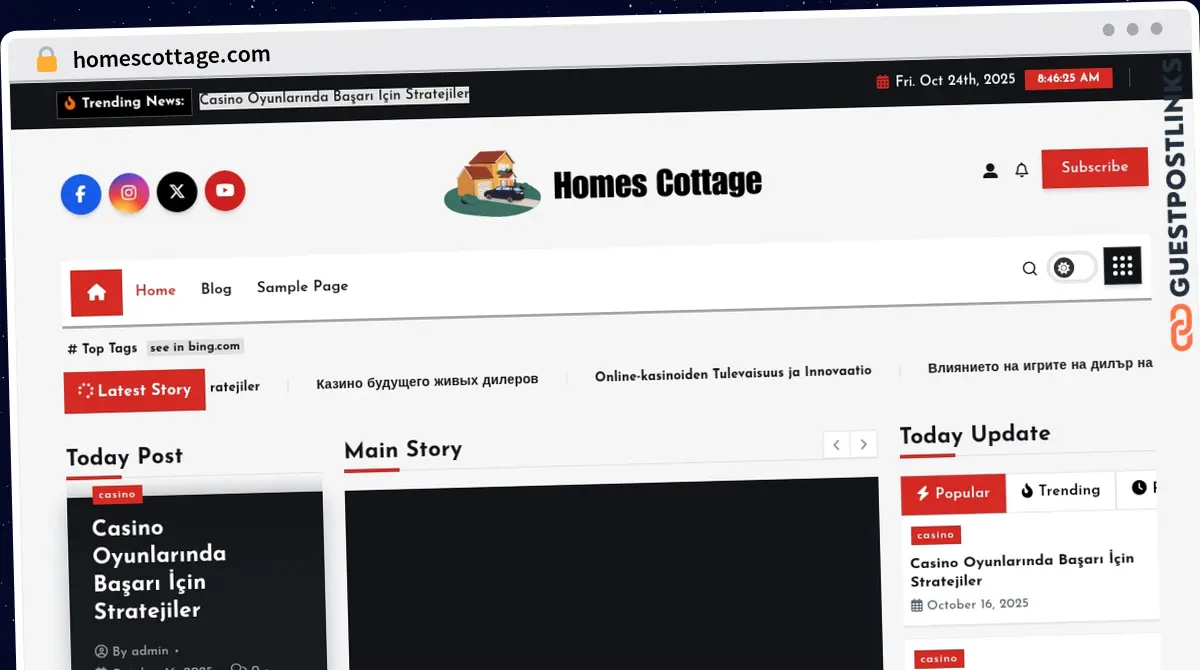
Task: Click the Fri. Oct 24th, 2025 date text
Action: (x=955, y=80)
